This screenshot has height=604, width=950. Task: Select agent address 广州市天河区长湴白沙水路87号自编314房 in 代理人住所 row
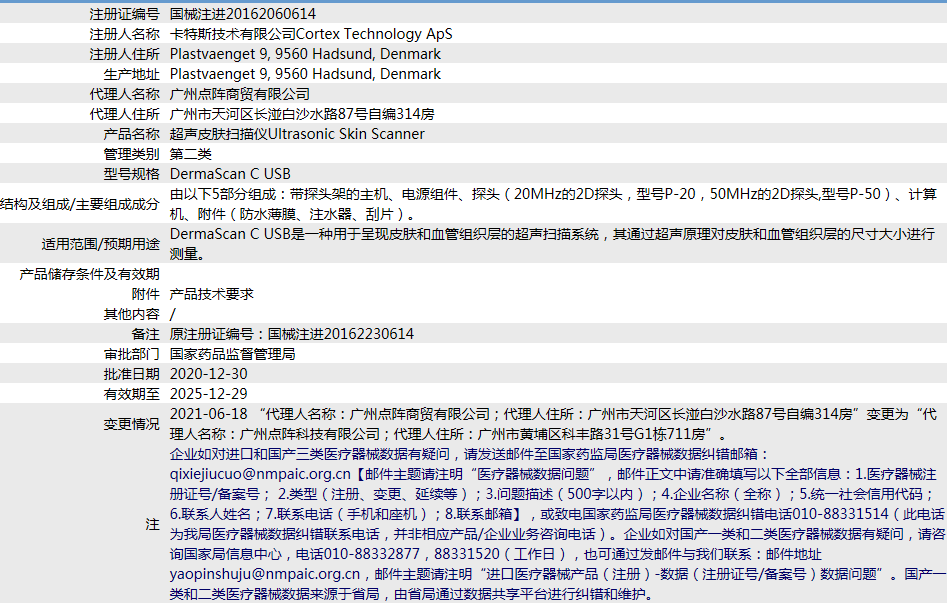[302, 114]
